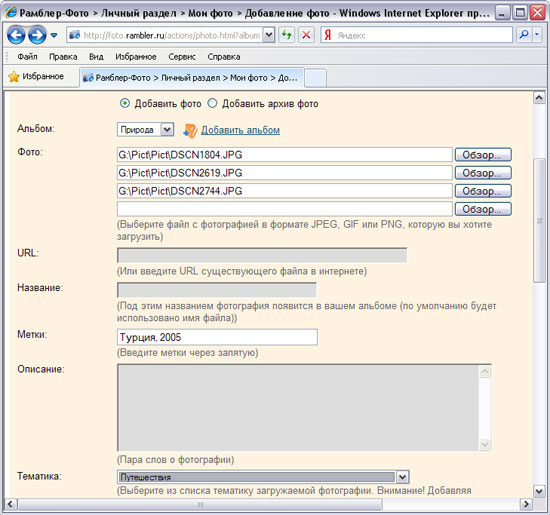Click the horizontal scrollbar thumb
The width and height of the screenshot is (550, 515).
point(200,504)
